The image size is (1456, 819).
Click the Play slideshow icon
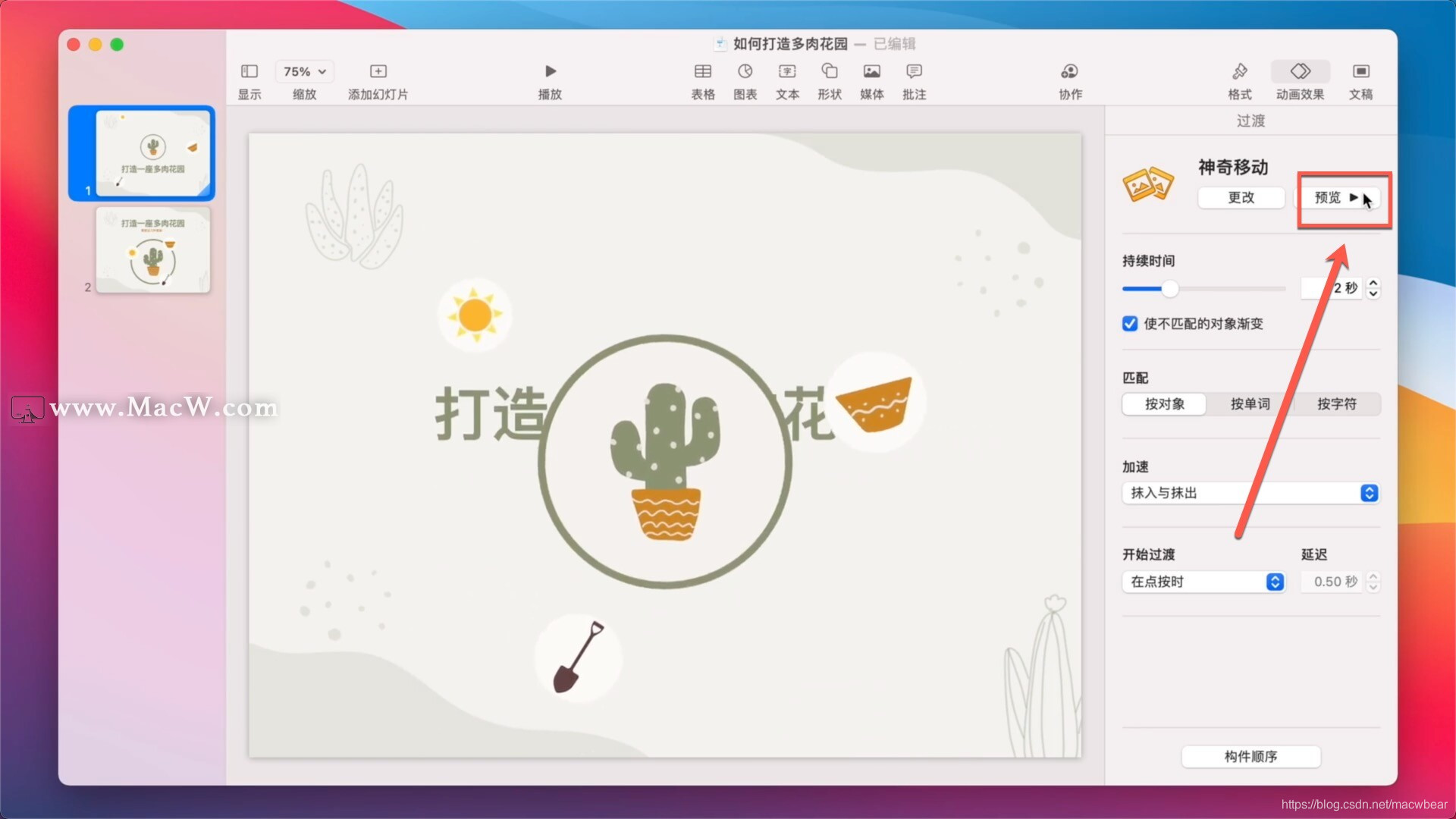coord(551,71)
